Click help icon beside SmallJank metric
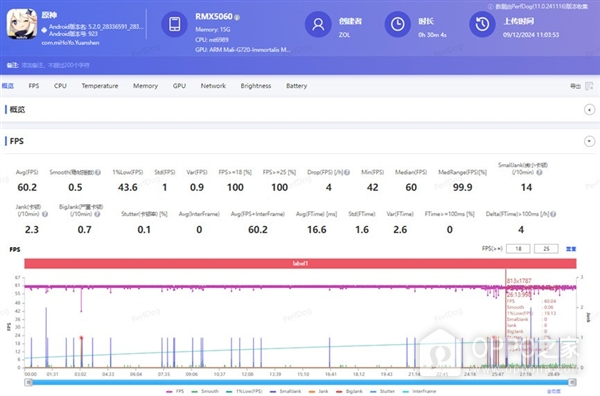The image size is (600, 396). click(x=539, y=173)
